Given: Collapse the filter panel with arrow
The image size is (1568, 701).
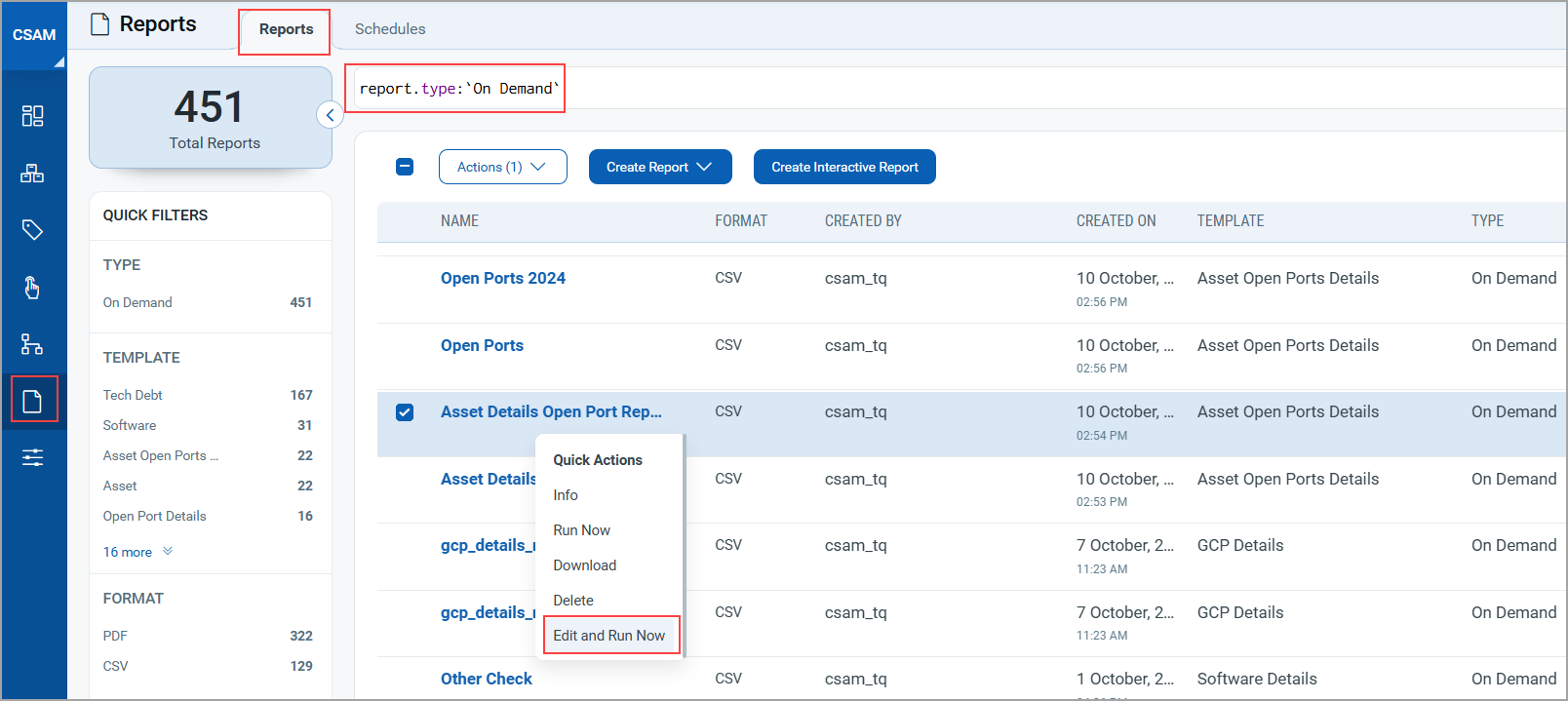Looking at the screenshot, I should coord(331,115).
